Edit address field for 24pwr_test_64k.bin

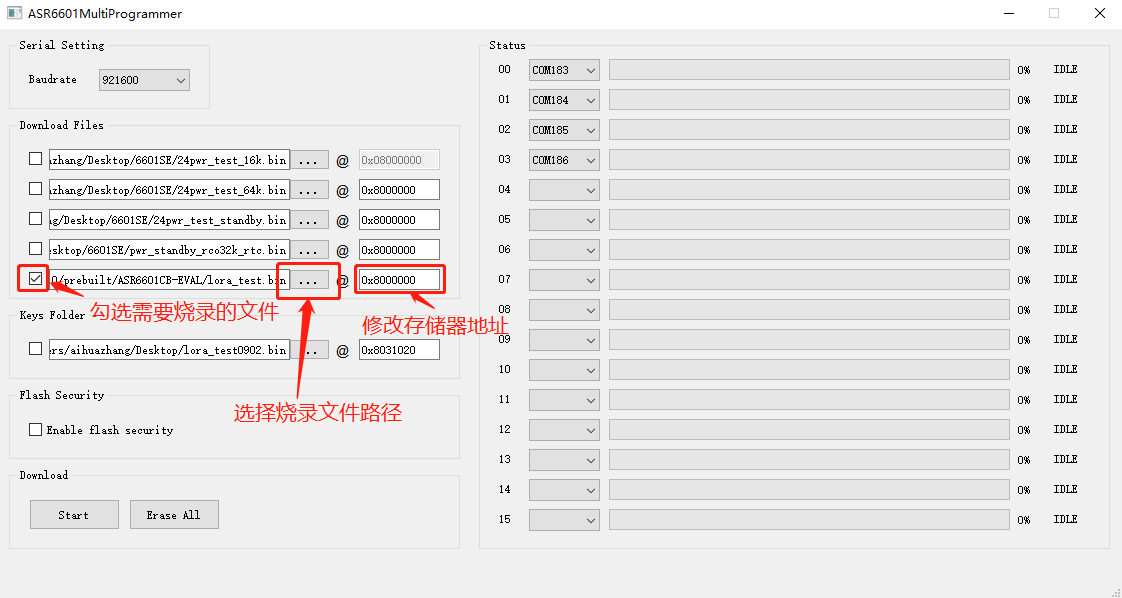(x=399, y=190)
